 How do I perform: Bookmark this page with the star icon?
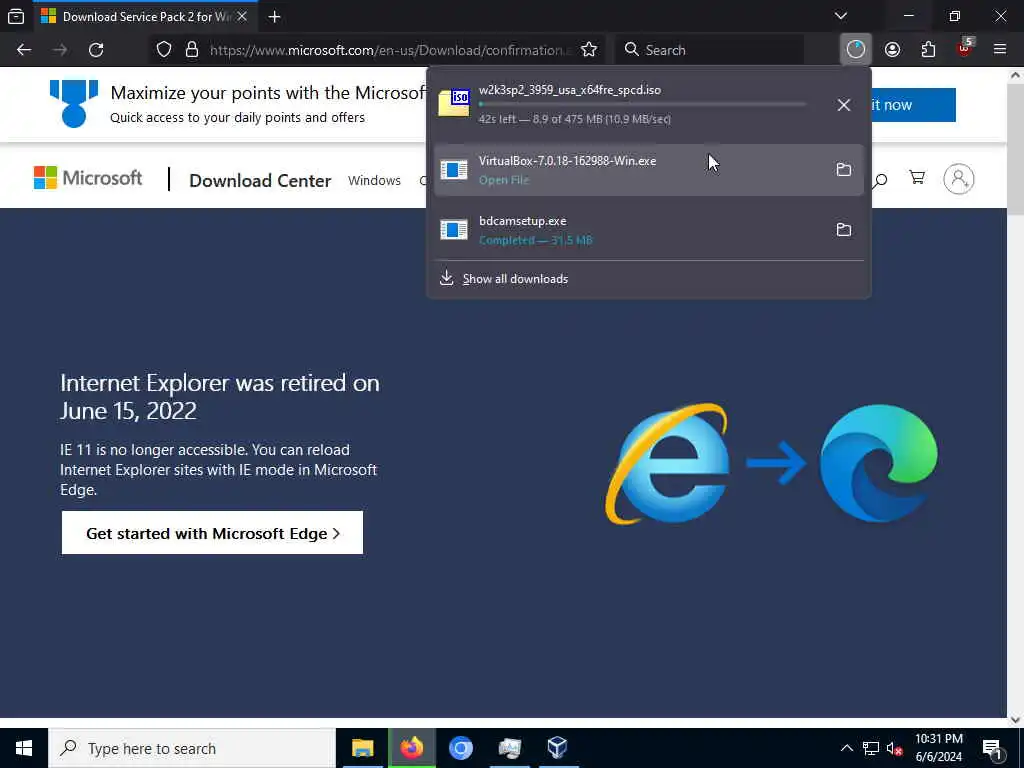point(588,50)
